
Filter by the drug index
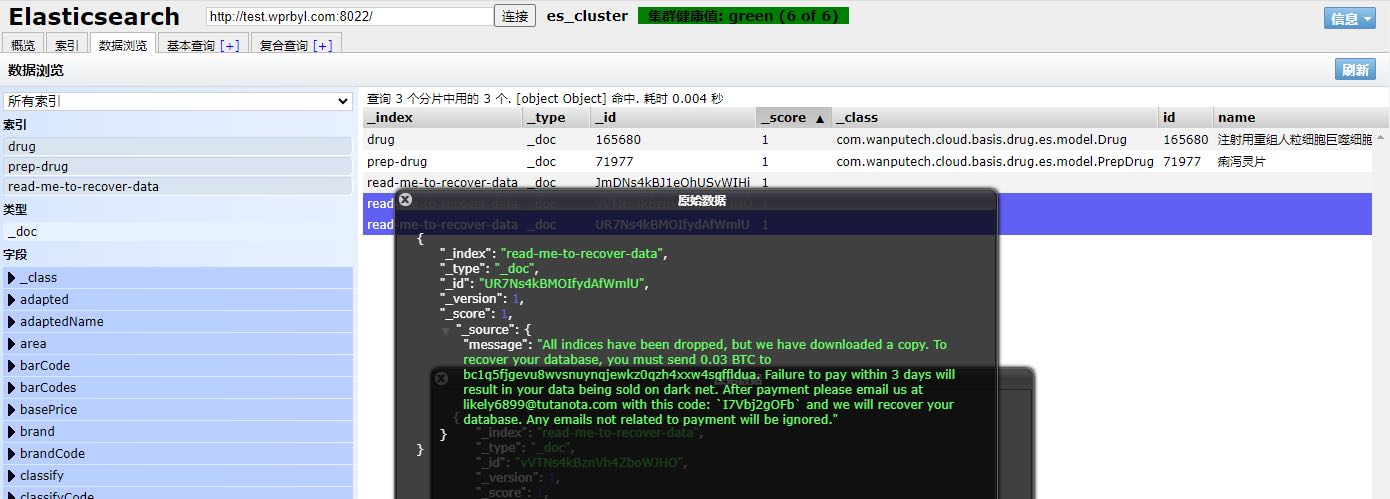[177, 147]
